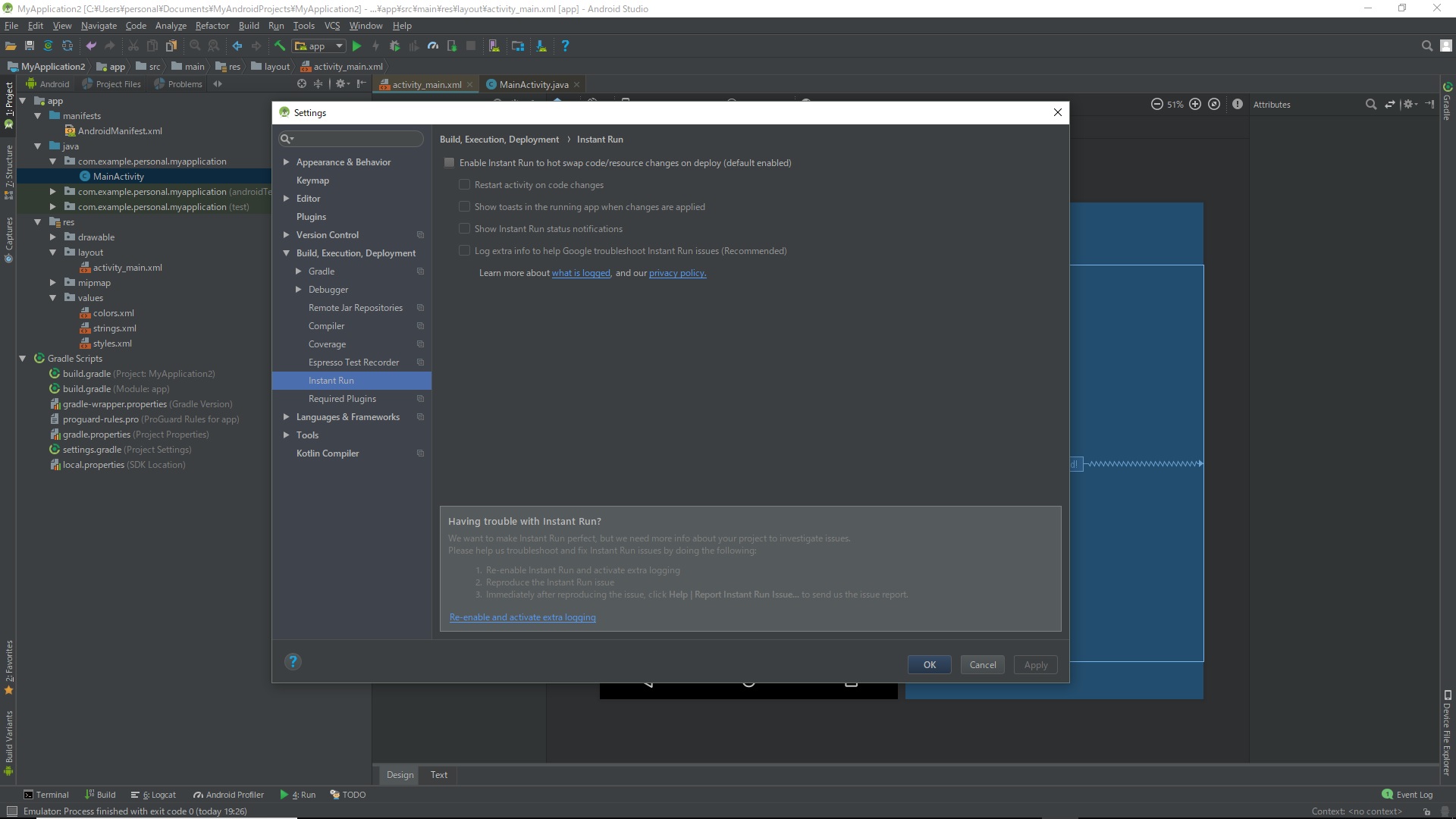Open the Project Files view tab

coord(111,84)
